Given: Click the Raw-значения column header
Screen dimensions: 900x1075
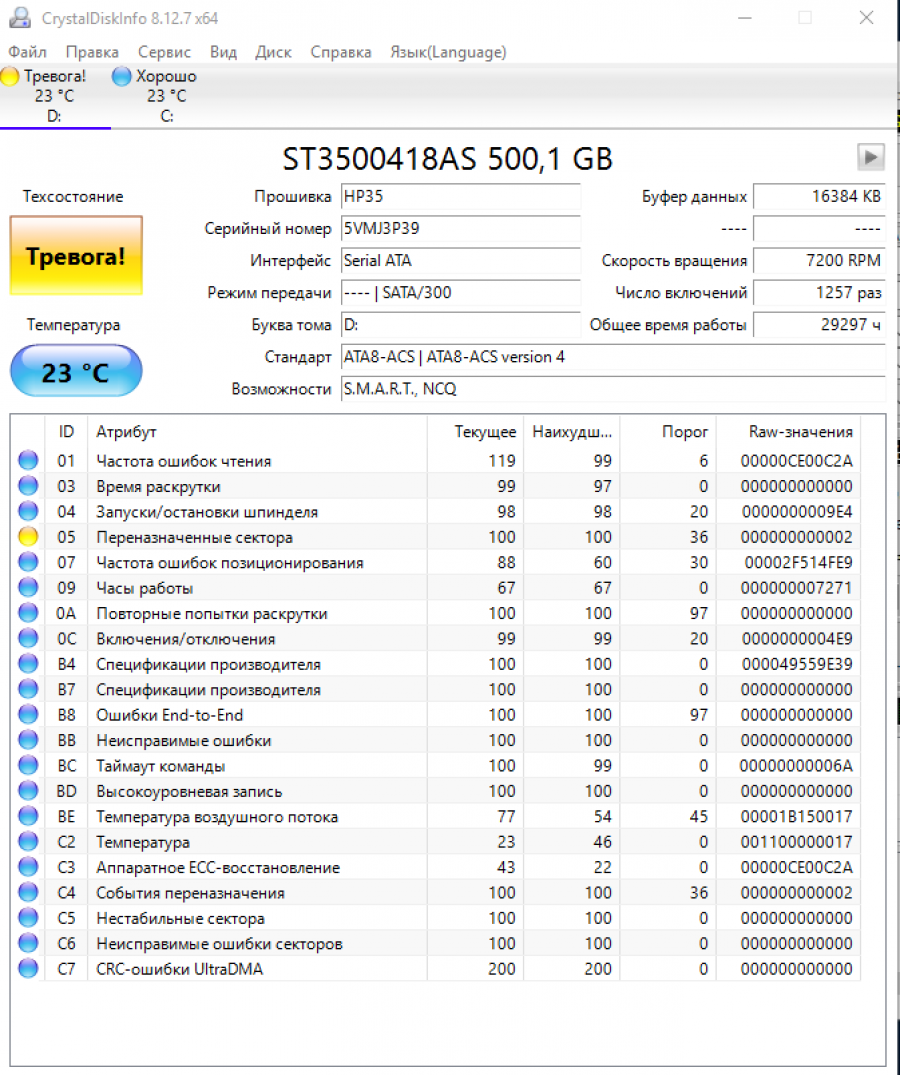Looking at the screenshot, I should (x=800, y=432).
